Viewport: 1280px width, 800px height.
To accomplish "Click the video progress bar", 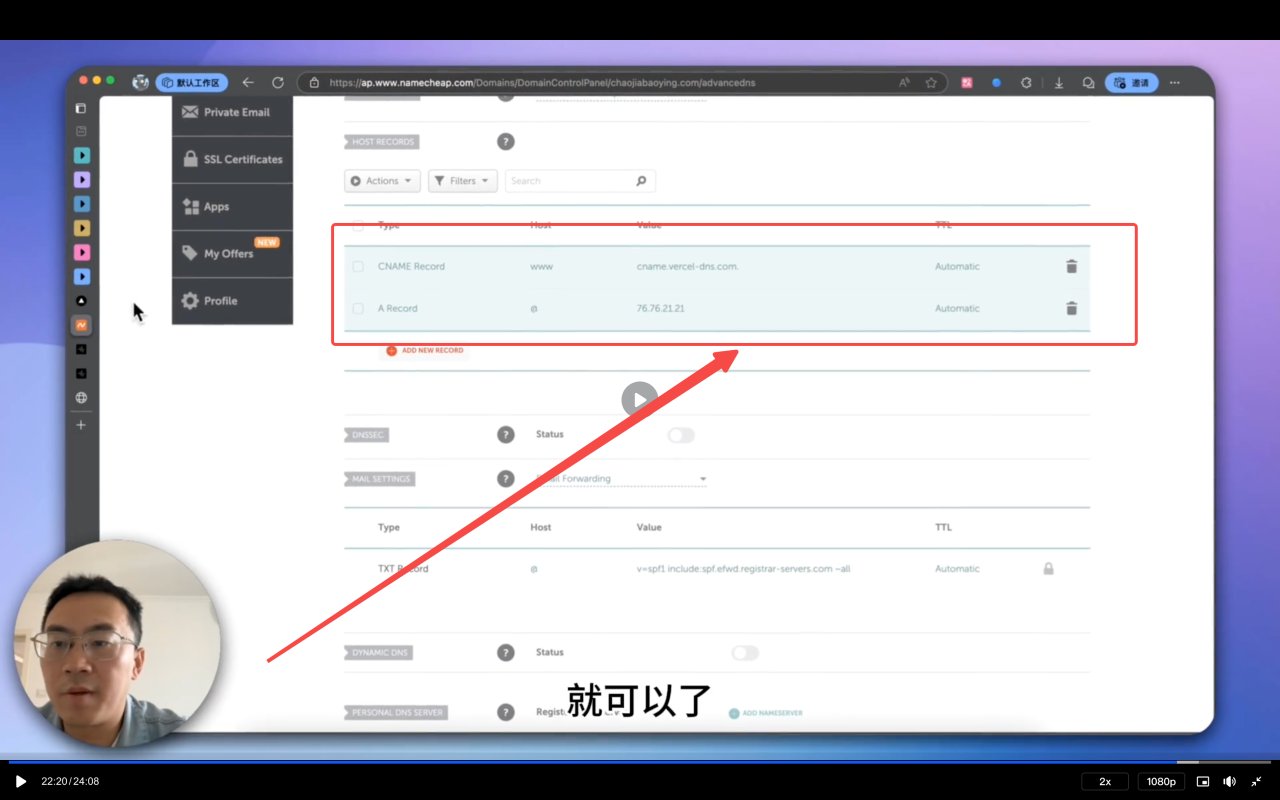I will 640,762.
